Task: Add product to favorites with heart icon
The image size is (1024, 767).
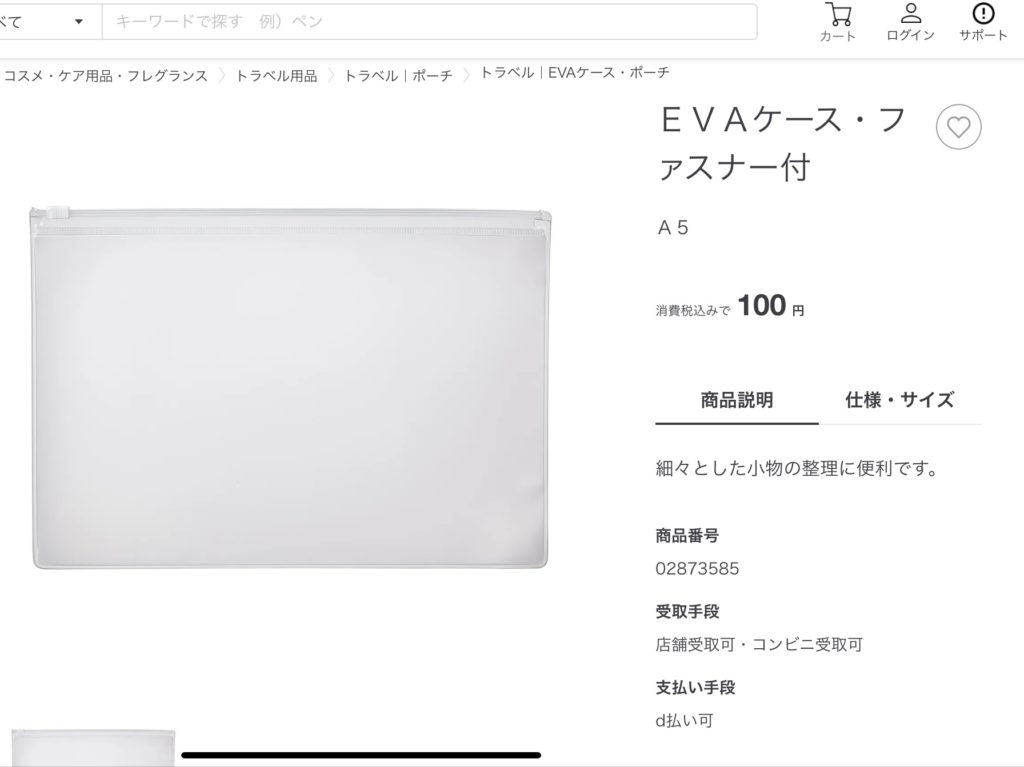Action: pos(958,127)
